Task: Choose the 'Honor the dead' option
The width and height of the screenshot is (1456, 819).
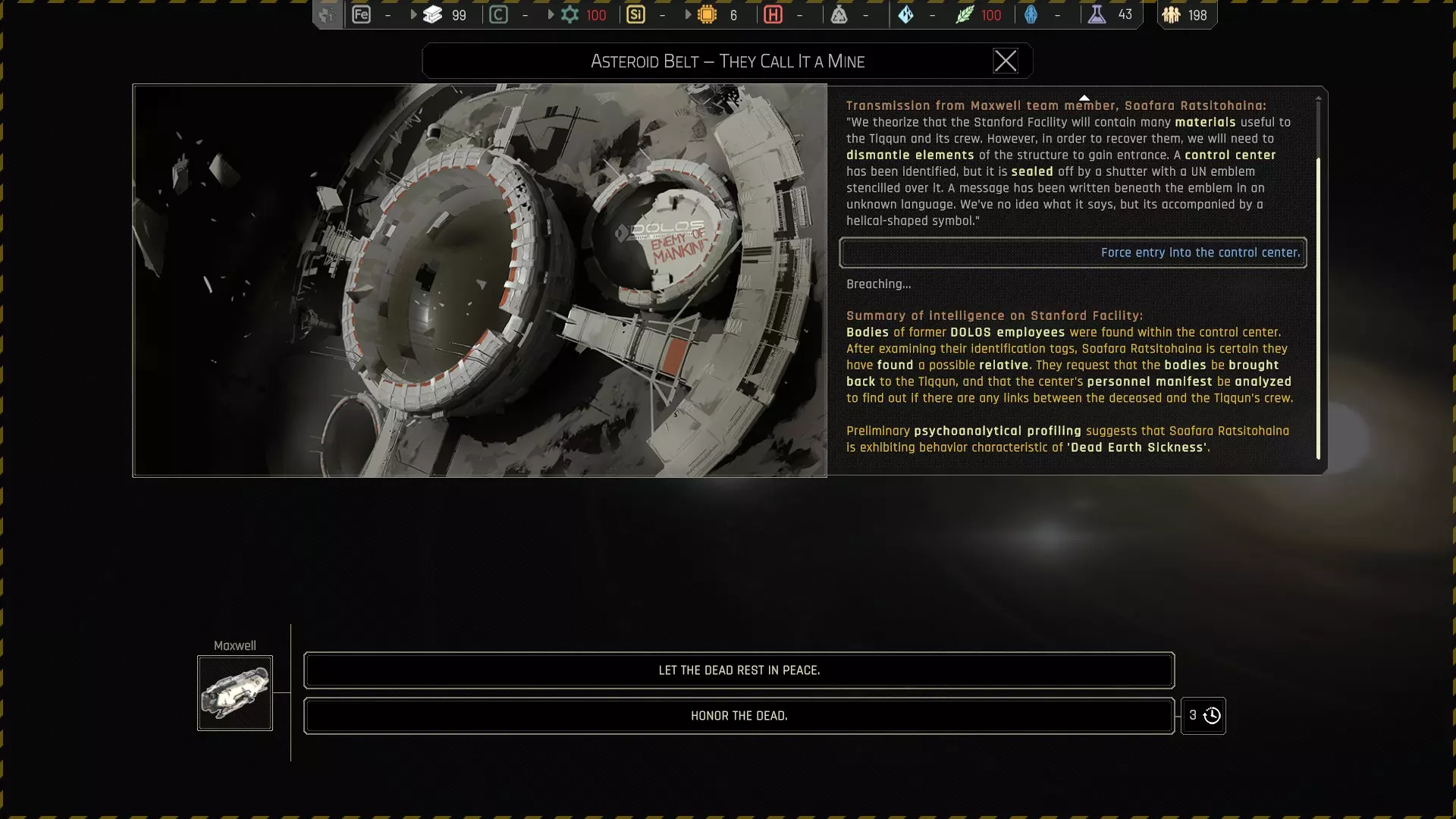Action: click(739, 716)
